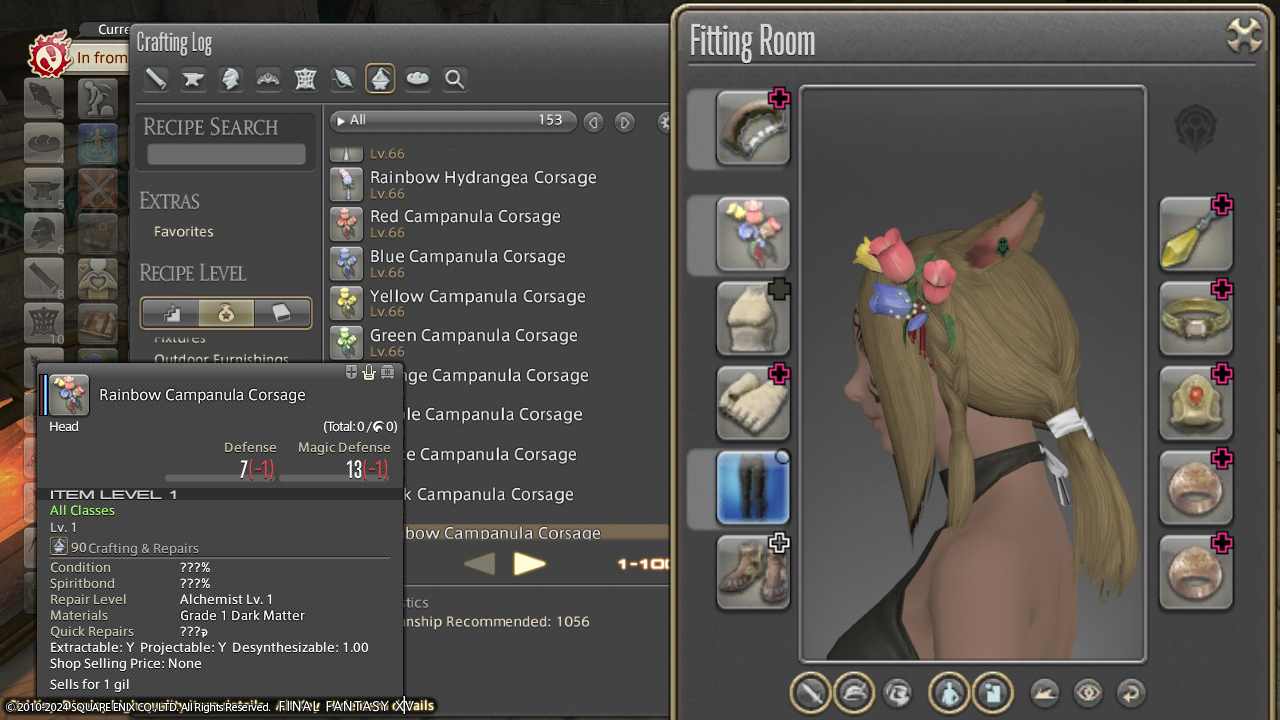Select the Culinarian class icon

tap(417, 79)
